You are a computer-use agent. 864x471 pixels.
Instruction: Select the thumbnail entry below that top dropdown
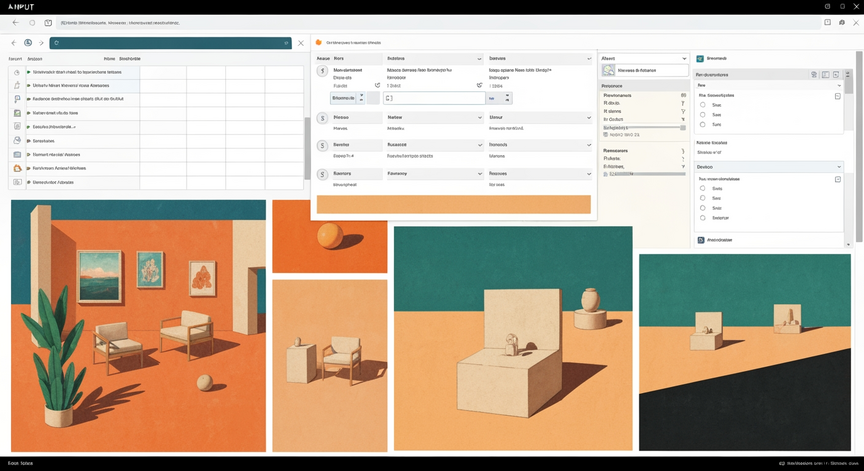point(645,71)
